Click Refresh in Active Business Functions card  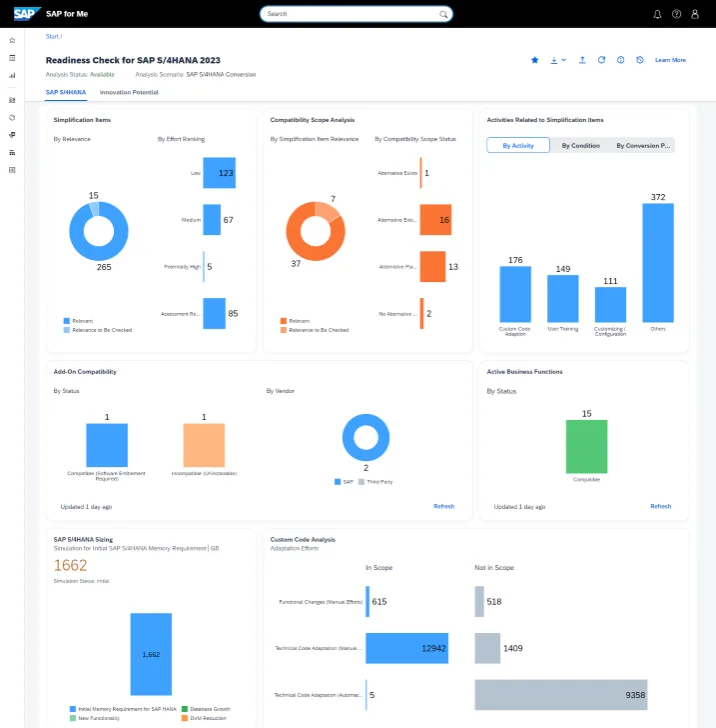click(x=661, y=506)
